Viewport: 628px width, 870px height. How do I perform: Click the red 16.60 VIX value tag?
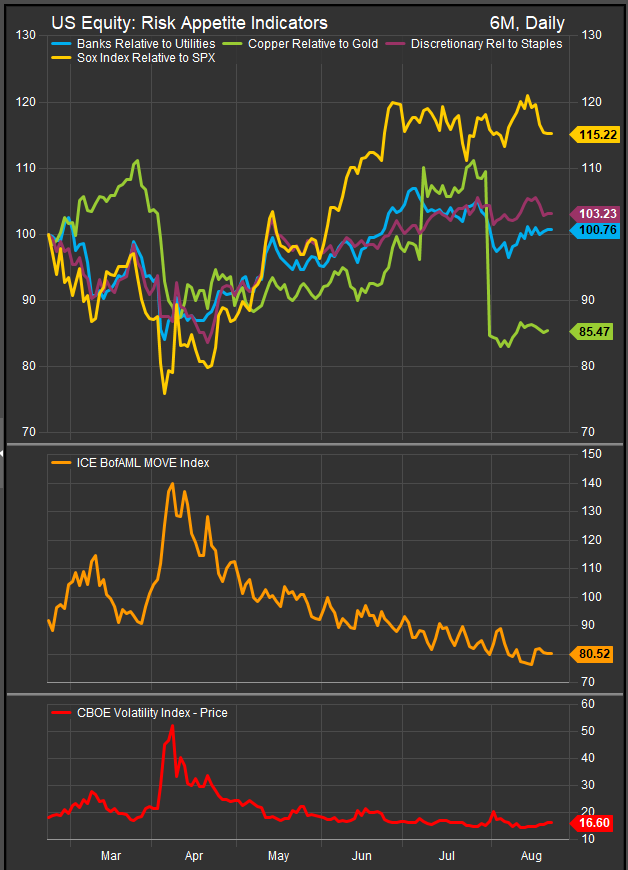595,822
